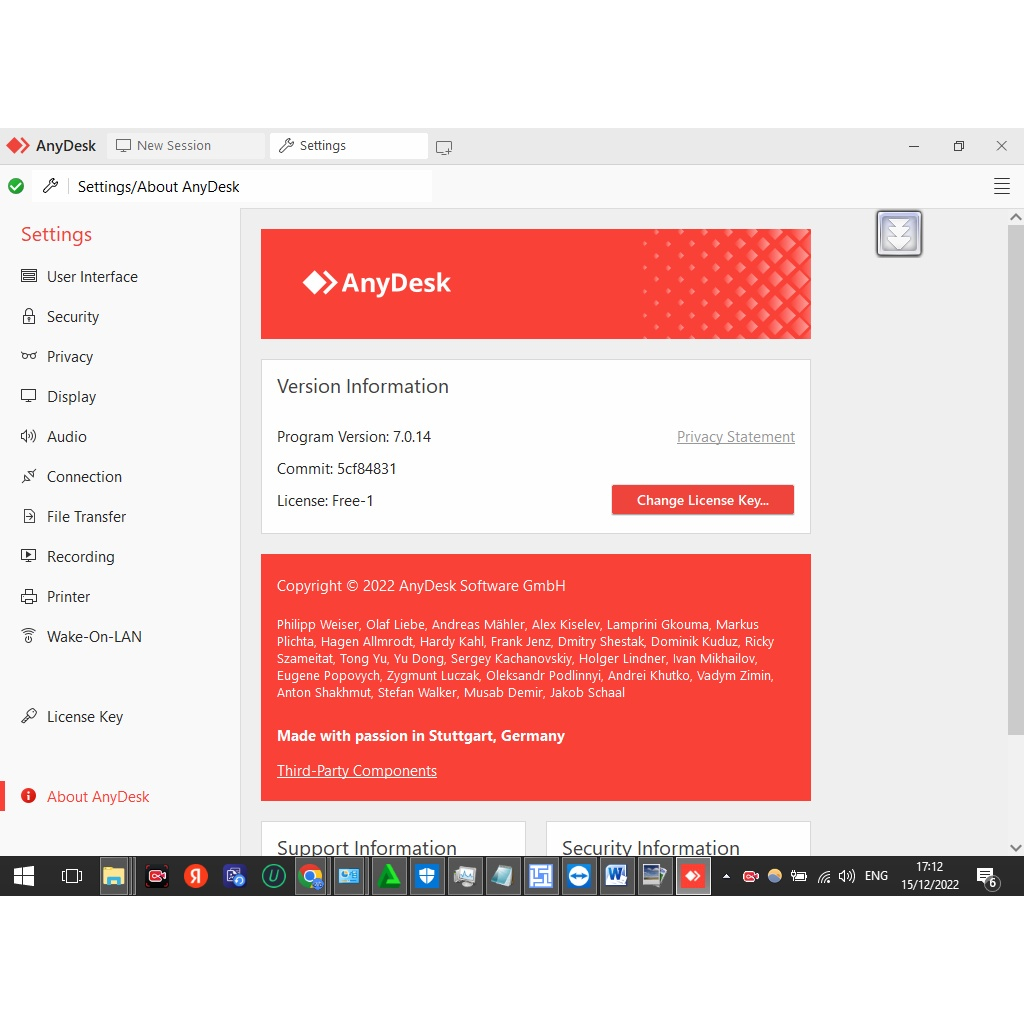Viewport: 1024px width, 1024px height.
Task: Open the License Key section
Action: tap(83, 716)
